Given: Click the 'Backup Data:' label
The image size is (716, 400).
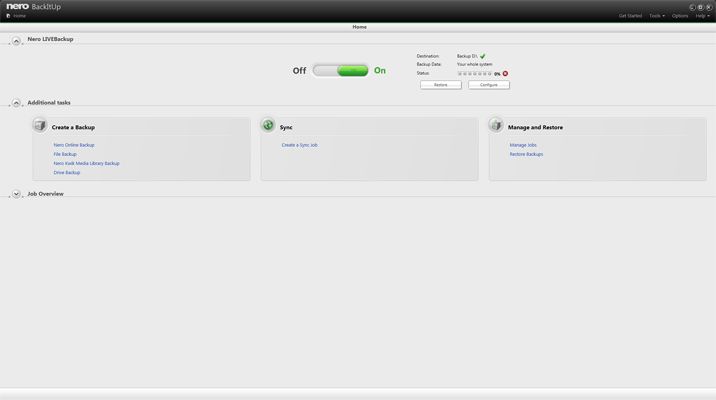Looking at the screenshot, I should pyautogui.click(x=429, y=64).
